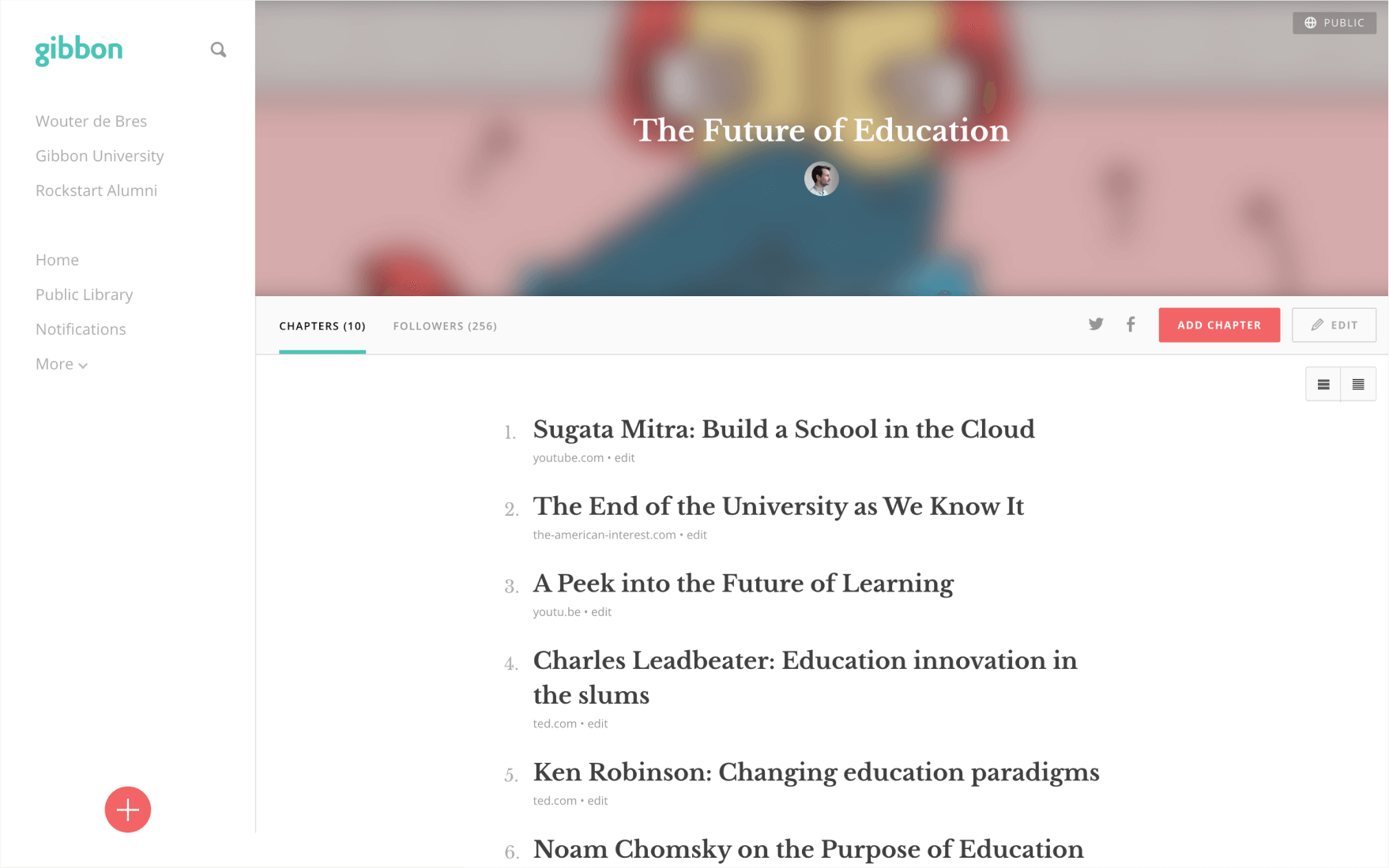Open the Followers (256) tab
This screenshot has width=1389, height=868.
coord(445,326)
